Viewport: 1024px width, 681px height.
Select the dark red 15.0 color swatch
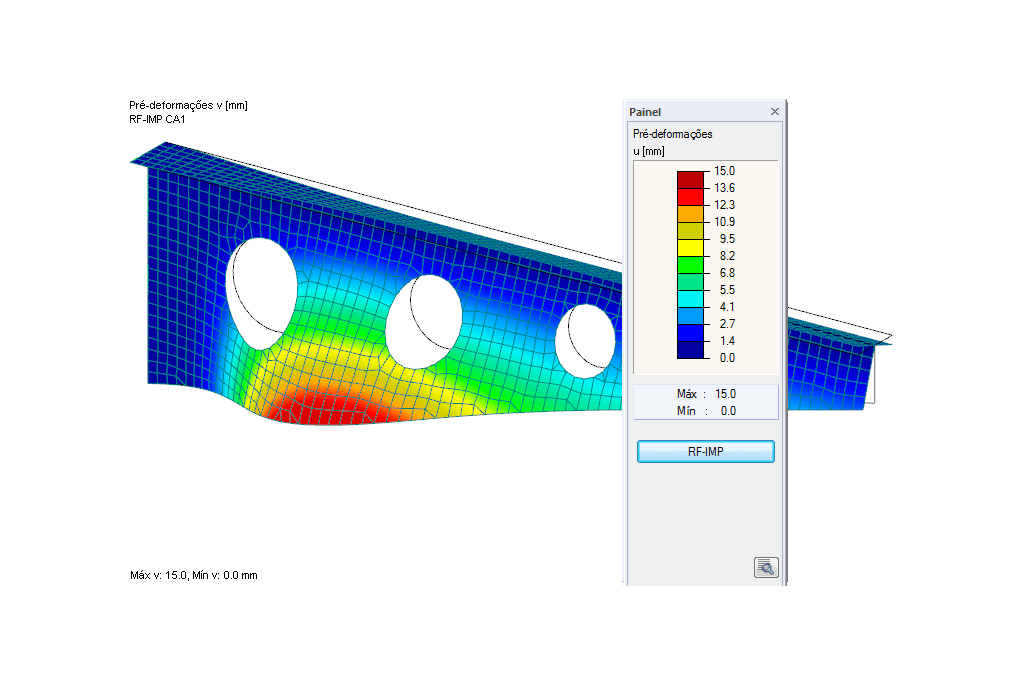pyautogui.click(x=690, y=180)
